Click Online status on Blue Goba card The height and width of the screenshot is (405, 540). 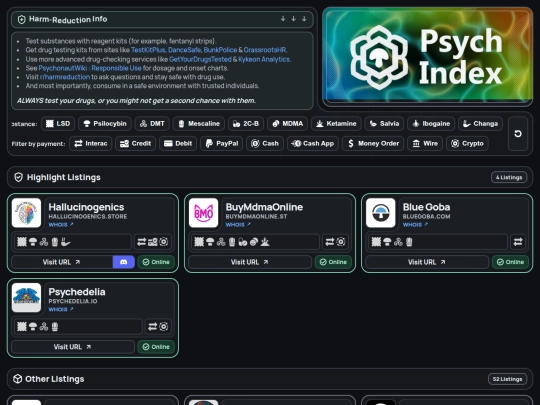[510, 262]
